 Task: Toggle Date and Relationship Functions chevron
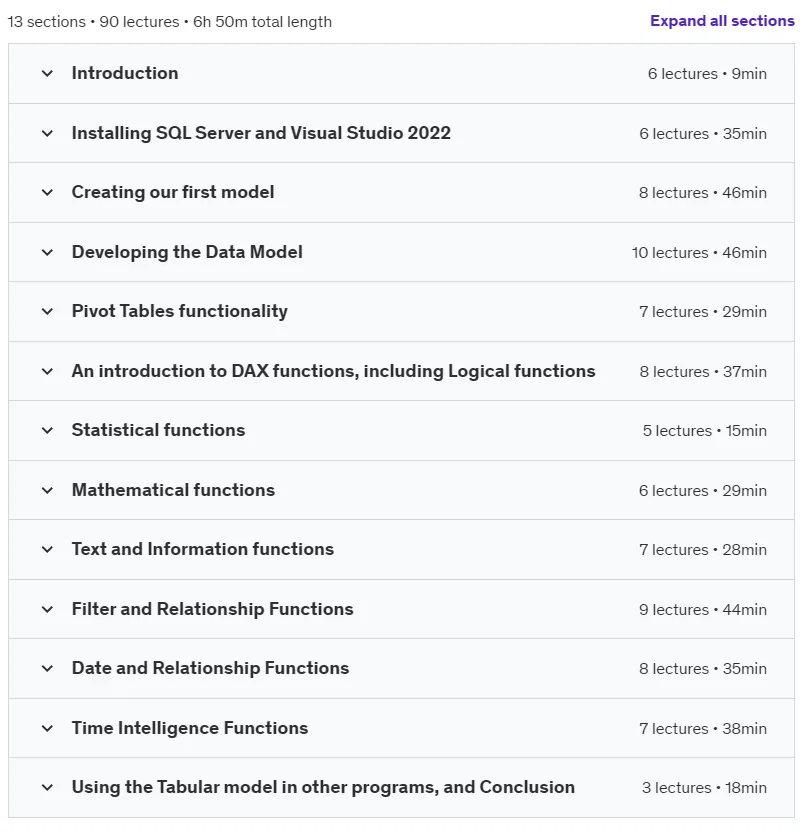47,668
